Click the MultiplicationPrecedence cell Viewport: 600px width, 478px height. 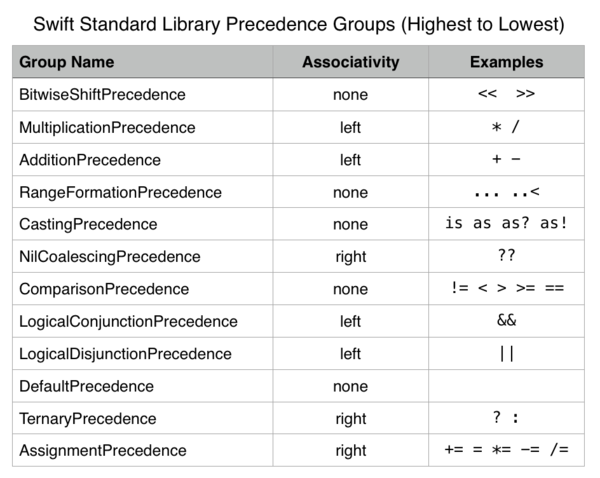pos(107,127)
